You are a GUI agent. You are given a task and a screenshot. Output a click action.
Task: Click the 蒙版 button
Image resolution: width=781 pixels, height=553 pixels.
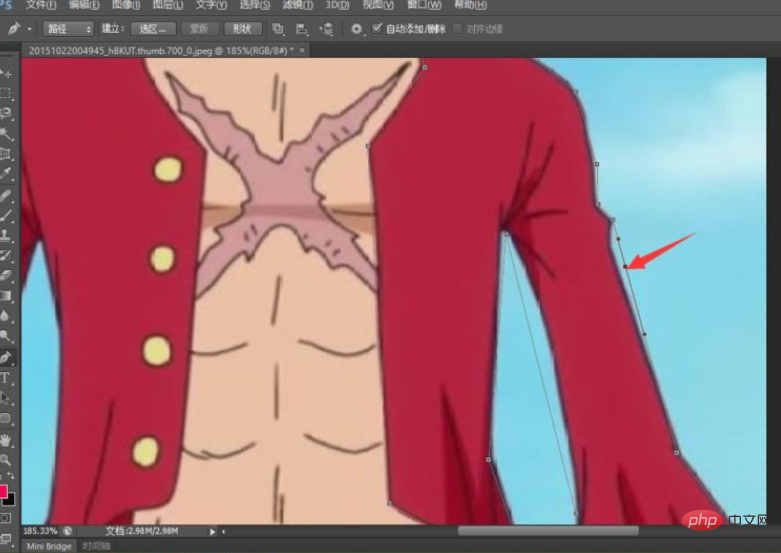[x=199, y=29]
